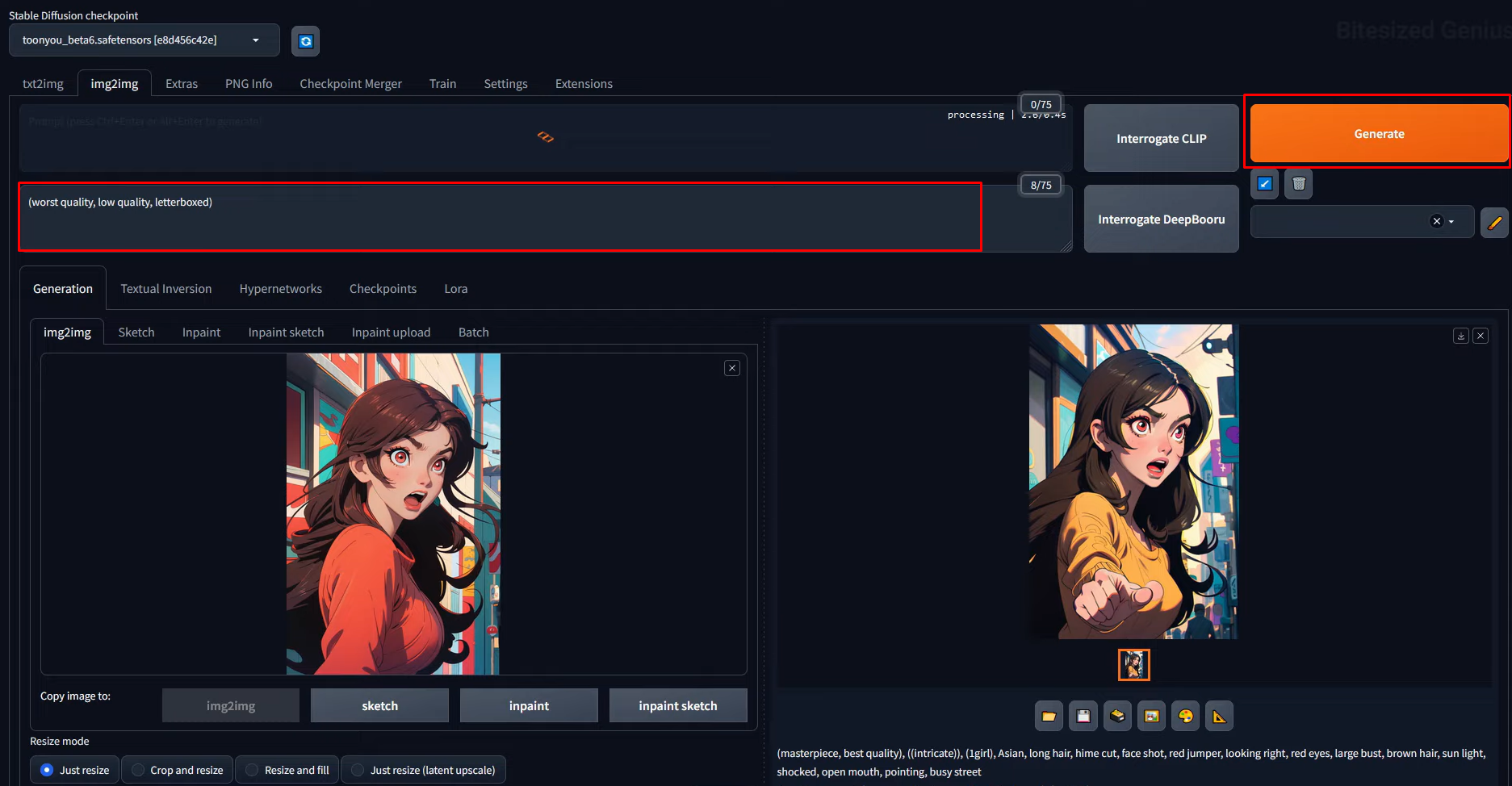Send the result to img2img

point(1151,716)
